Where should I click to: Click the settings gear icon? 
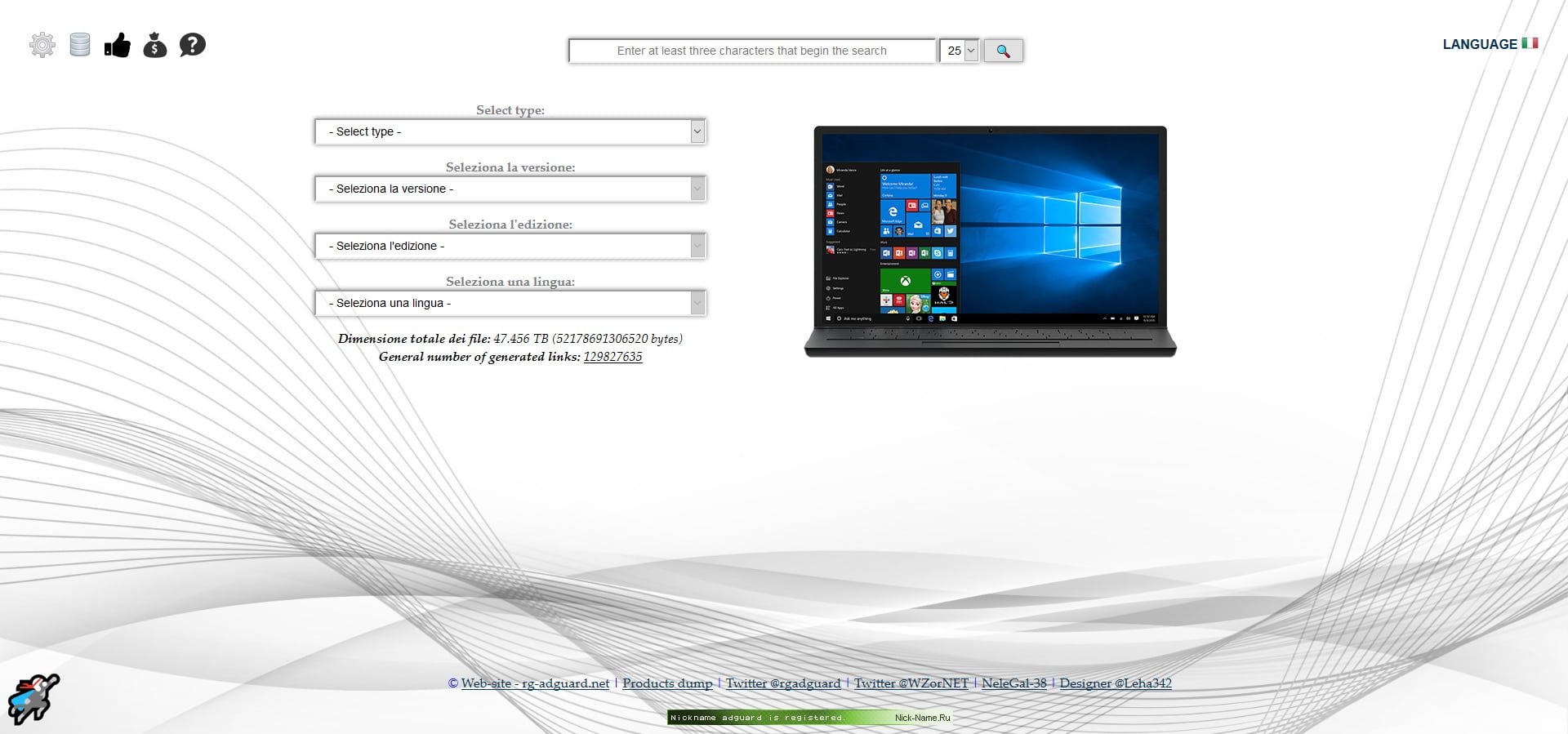pos(42,45)
